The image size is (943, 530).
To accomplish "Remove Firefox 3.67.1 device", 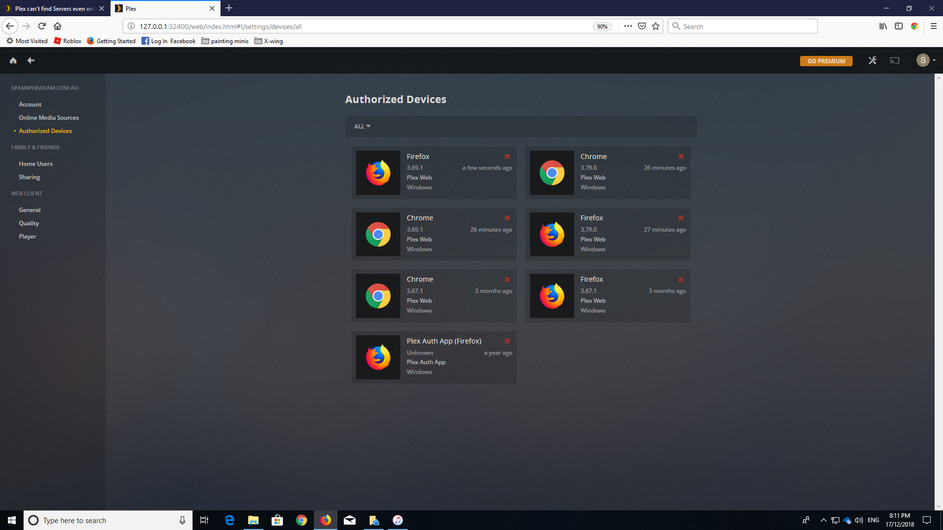I will (681, 280).
